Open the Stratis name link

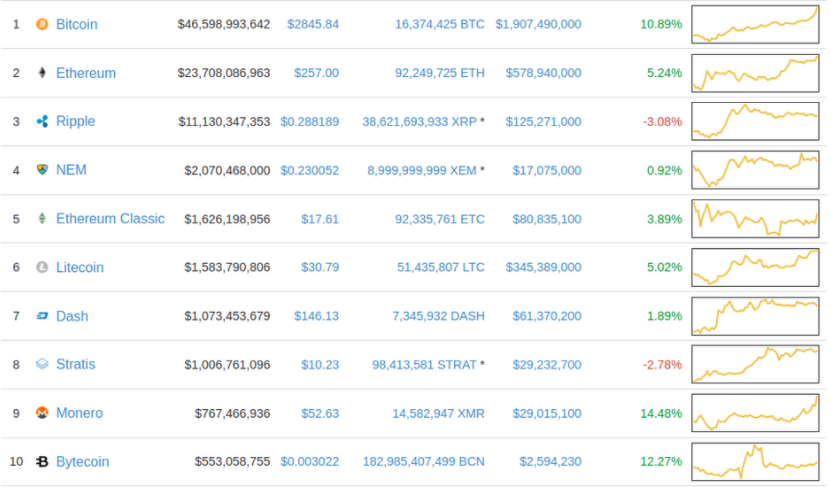pos(76,364)
